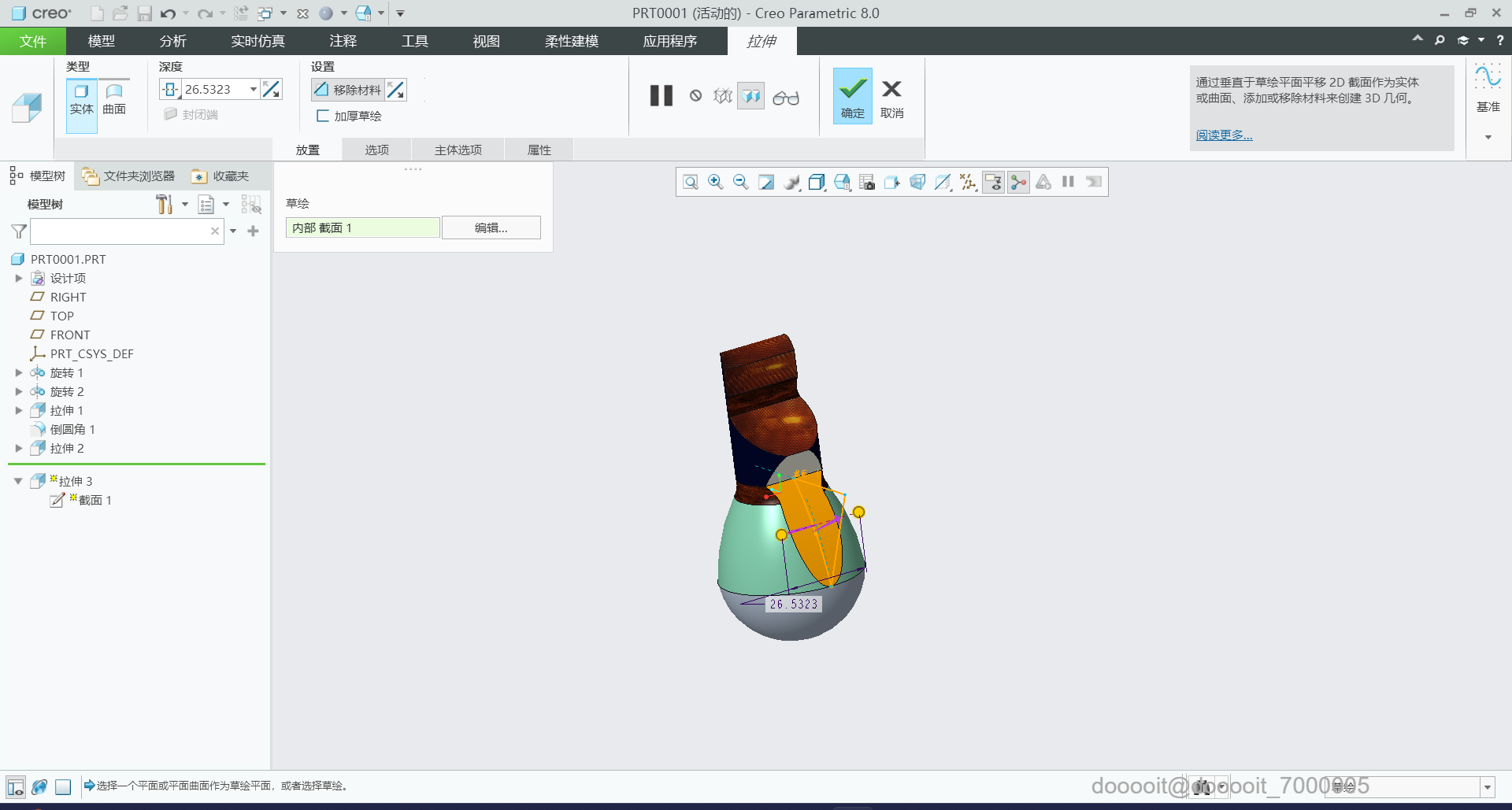Image resolution: width=1512 pixels, height=810 pixels.
Task: Open the 阅读更多... help link
Action: pyautogui.click(x=1224, y=135)
